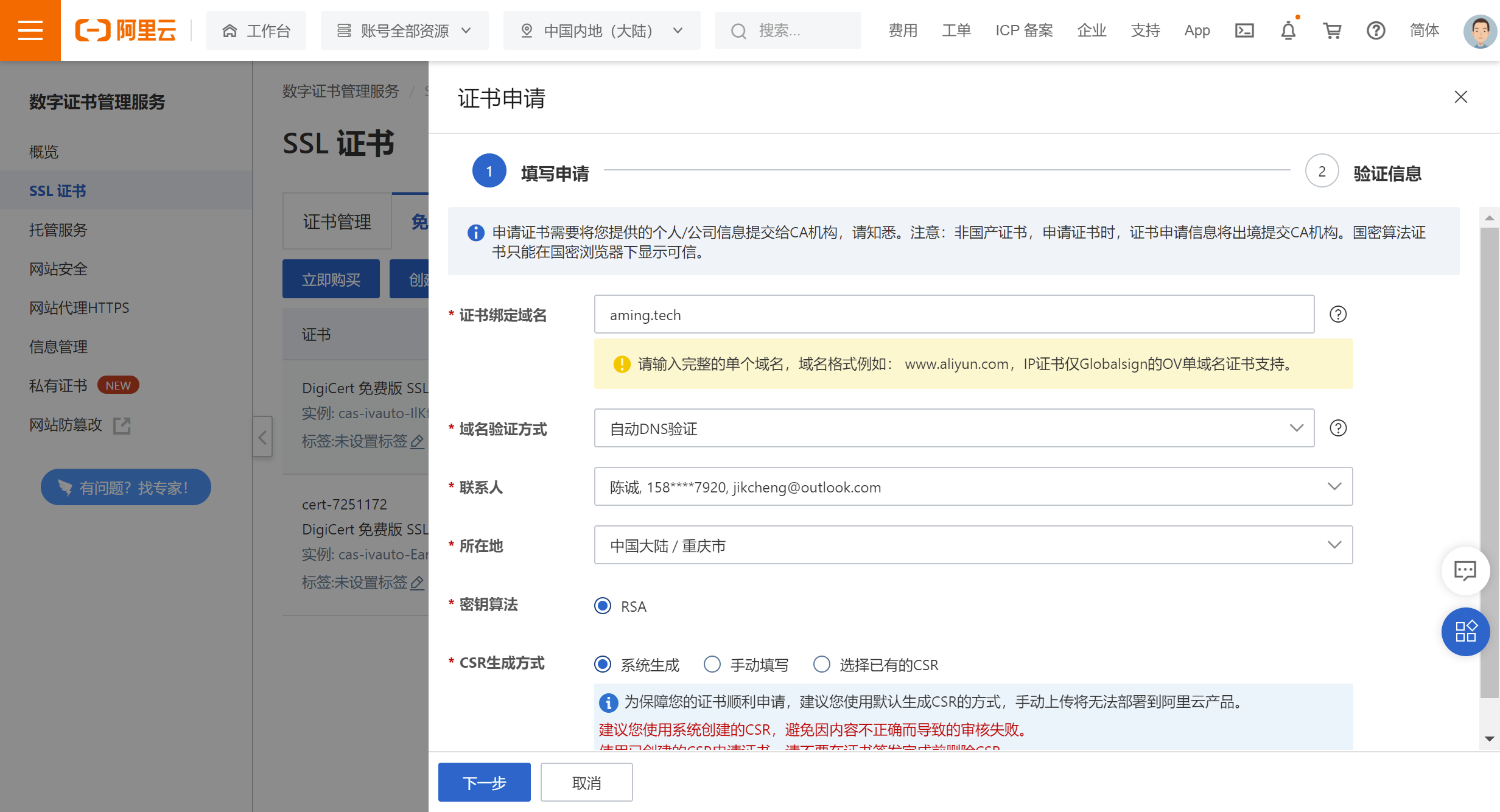Select 选择已有的CSR option

pyautogui.click(x=822, y=664)
